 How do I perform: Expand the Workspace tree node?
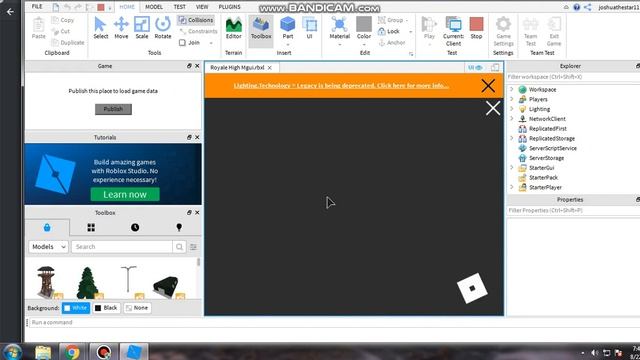(x=511, y=89)
